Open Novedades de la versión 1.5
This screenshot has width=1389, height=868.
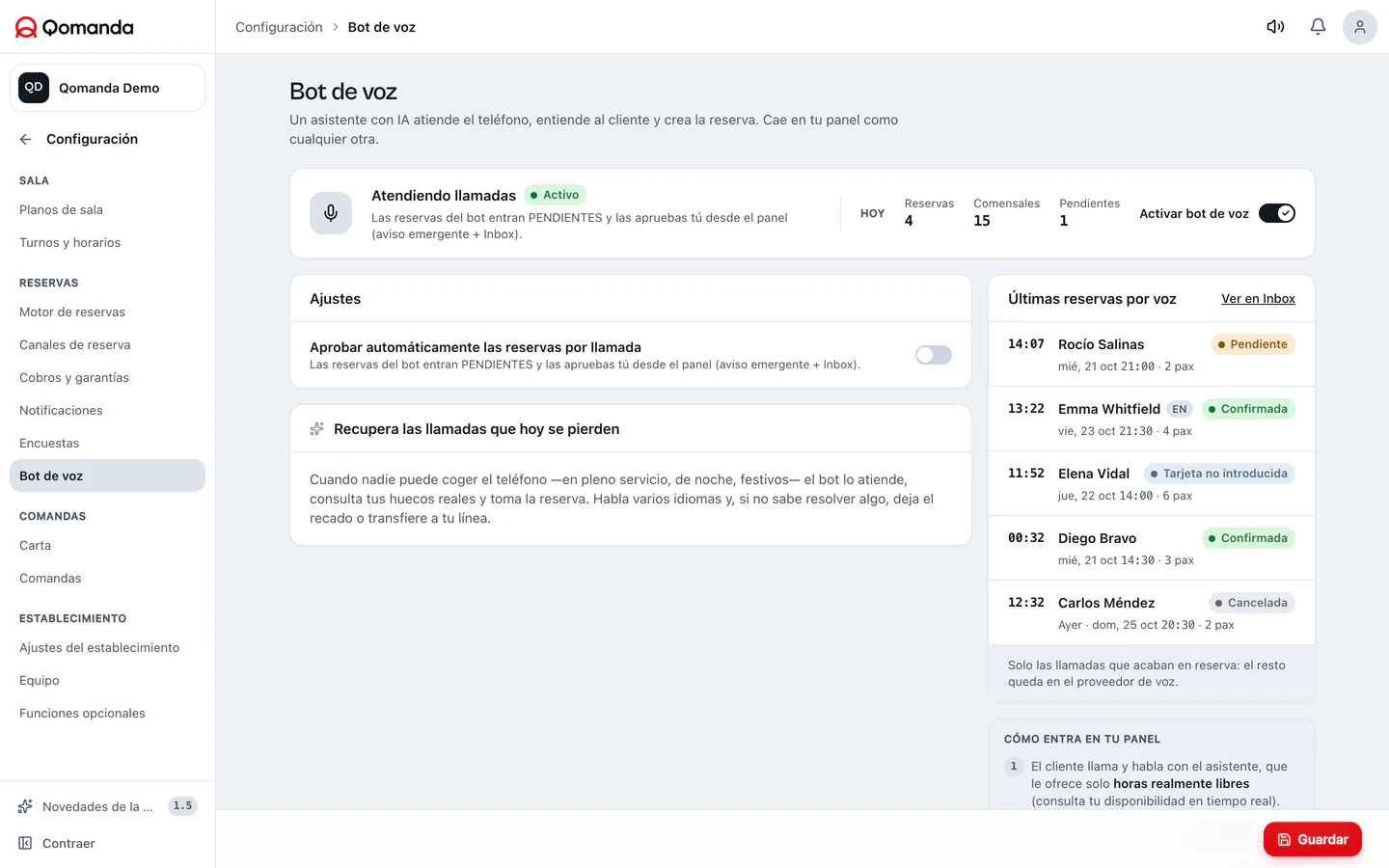coord(107,806)
